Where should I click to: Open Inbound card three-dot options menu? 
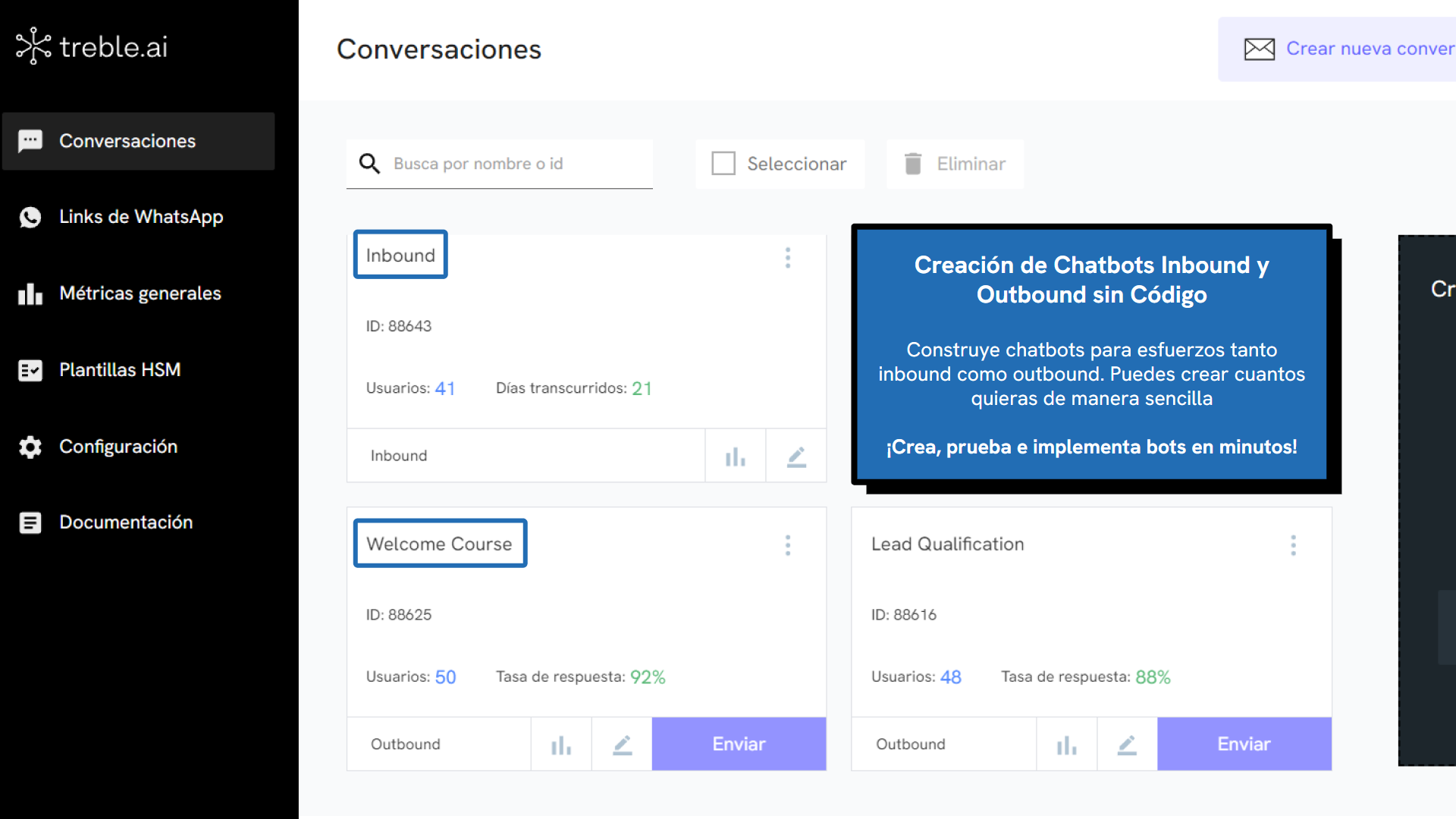pyautogui.click(x=788, y=258)
